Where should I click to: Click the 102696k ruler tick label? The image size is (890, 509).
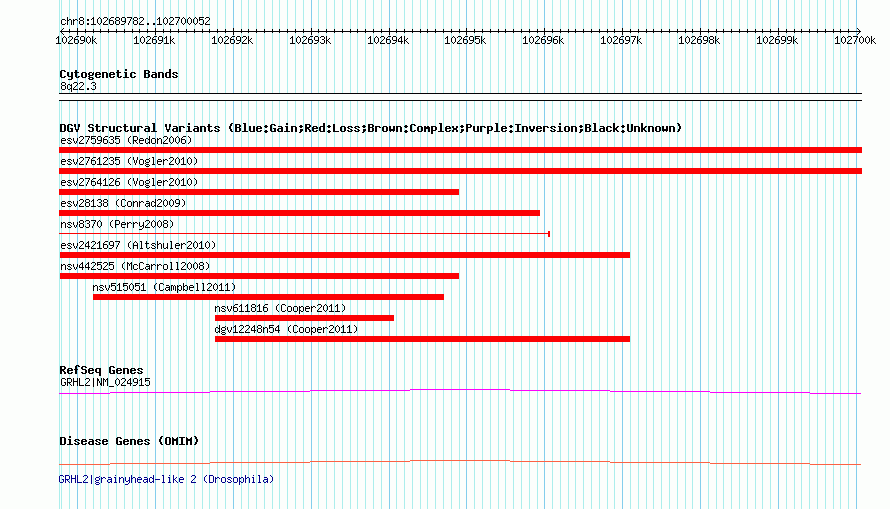543,40
